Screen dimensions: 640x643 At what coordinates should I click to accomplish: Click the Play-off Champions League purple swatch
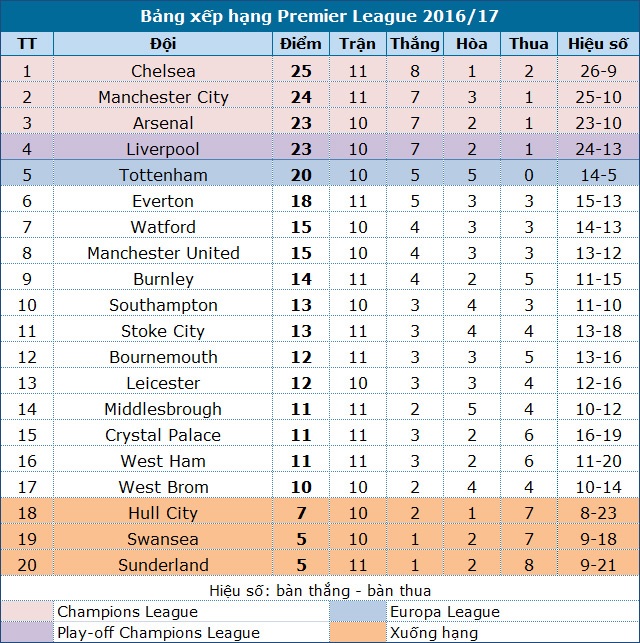[x=28, y=632]
